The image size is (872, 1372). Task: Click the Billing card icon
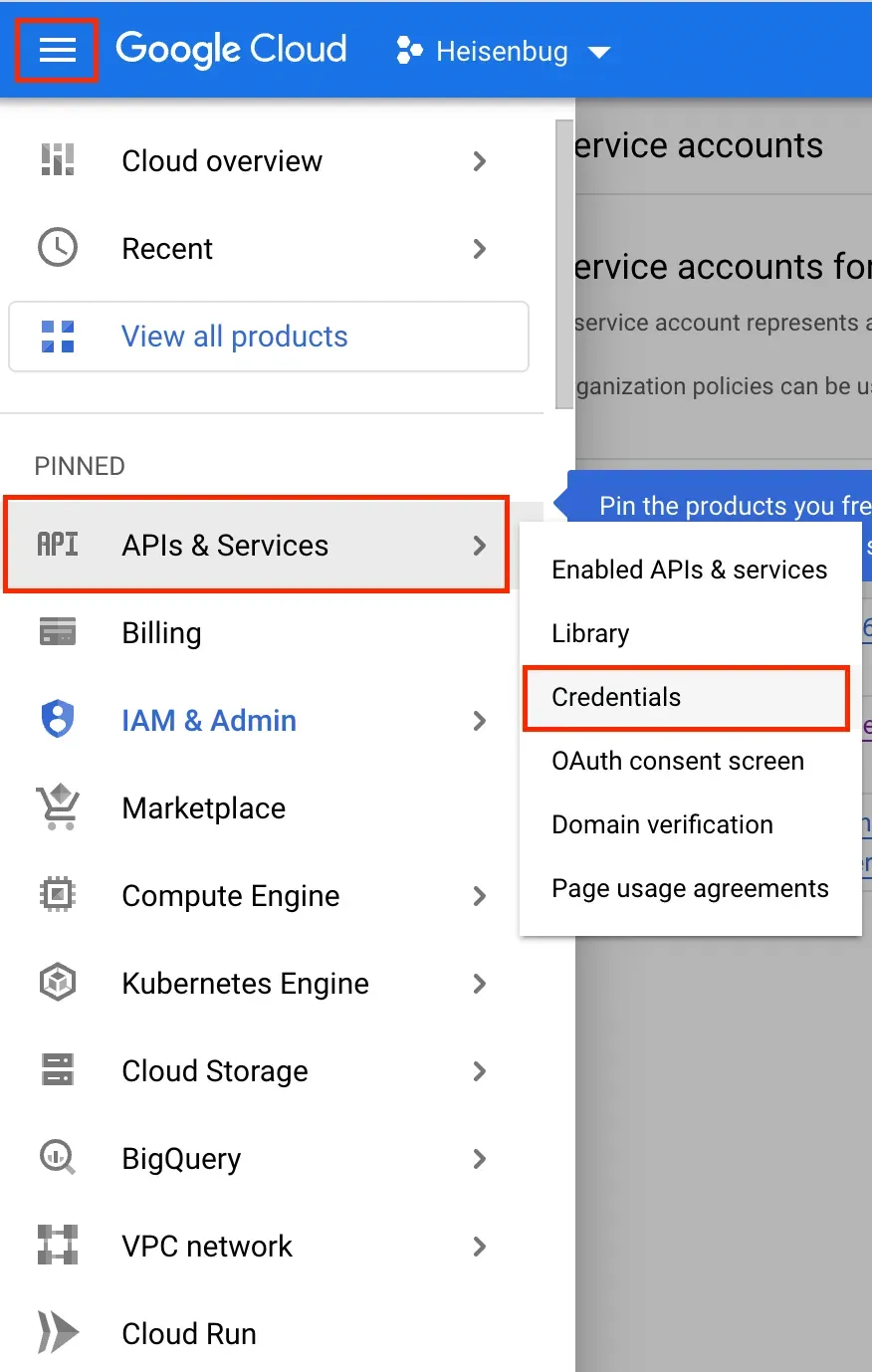point(58,632)
